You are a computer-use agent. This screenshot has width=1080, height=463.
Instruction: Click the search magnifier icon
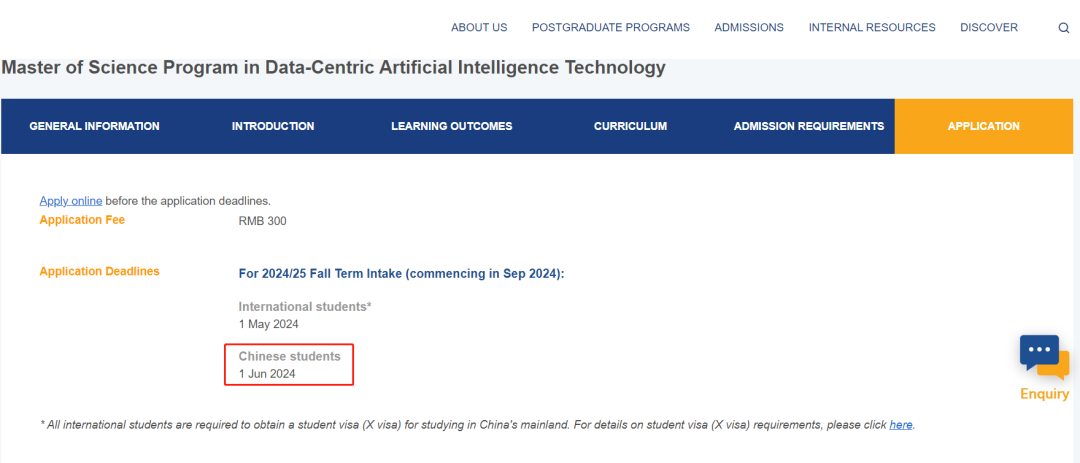(1064, 28)
